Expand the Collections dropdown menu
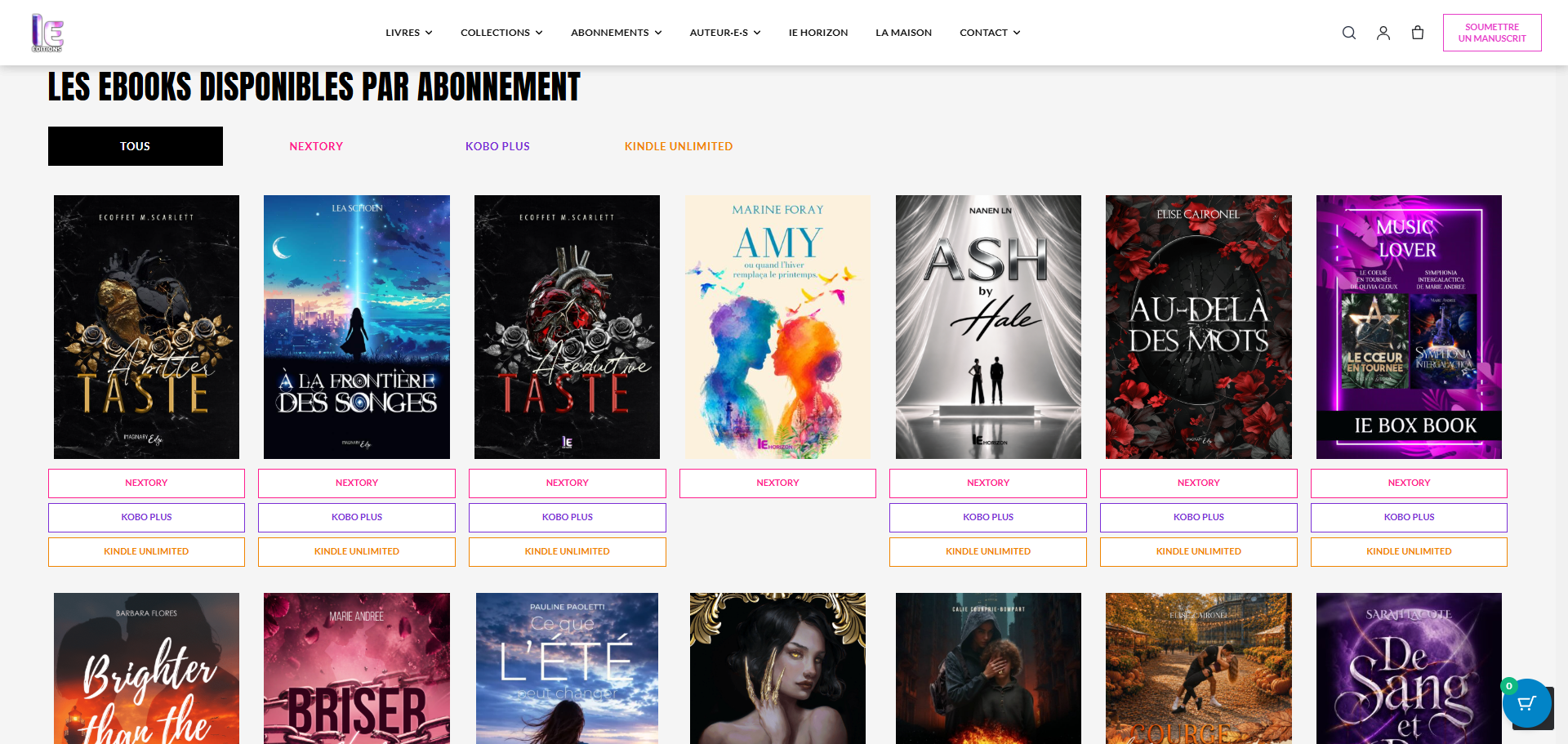 coord(501,33)
